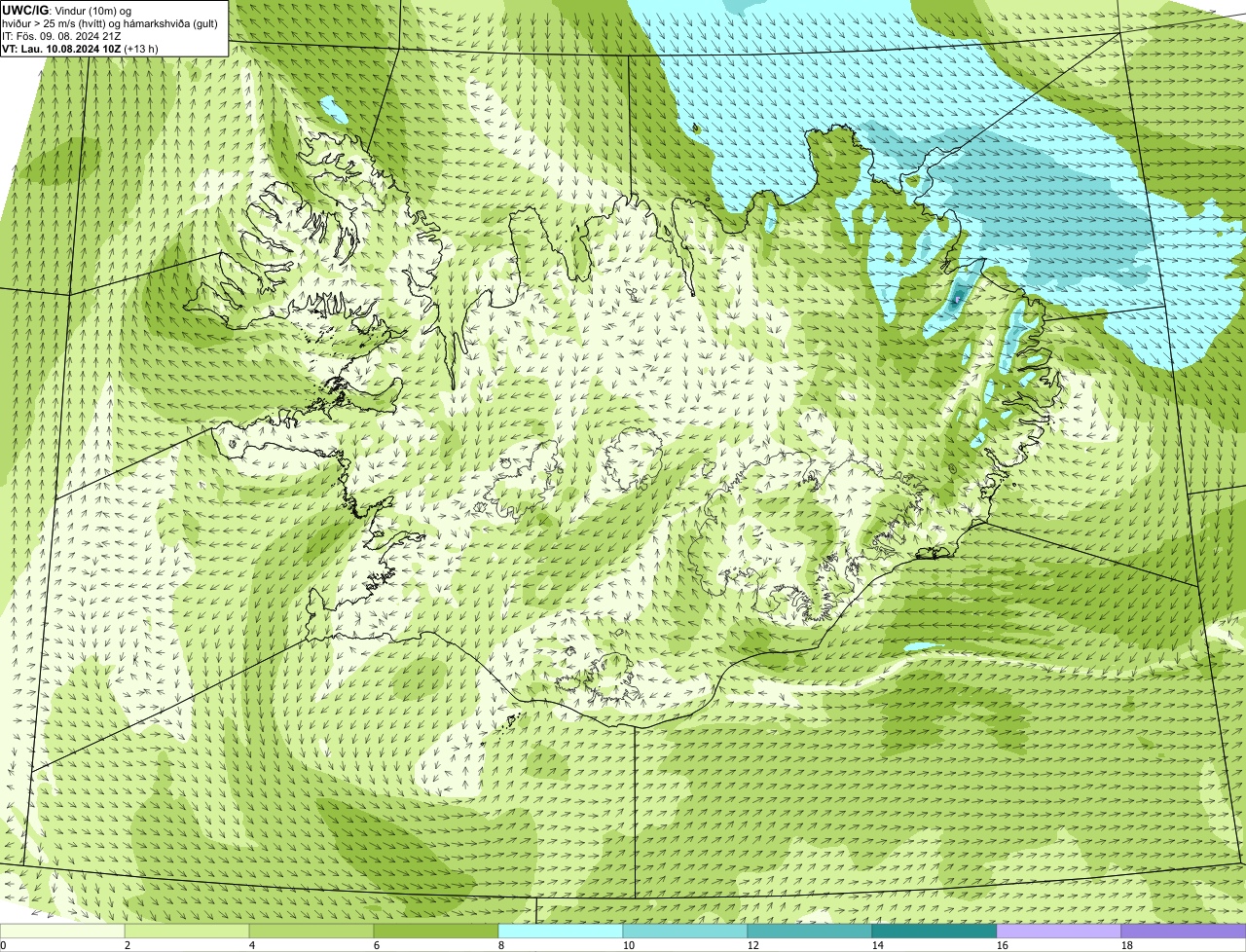This screenshot has width=1246, height=952.
Task: Choose the 16–18 m/s lavender legend swatch
Action: click(x=1059, y=931)
